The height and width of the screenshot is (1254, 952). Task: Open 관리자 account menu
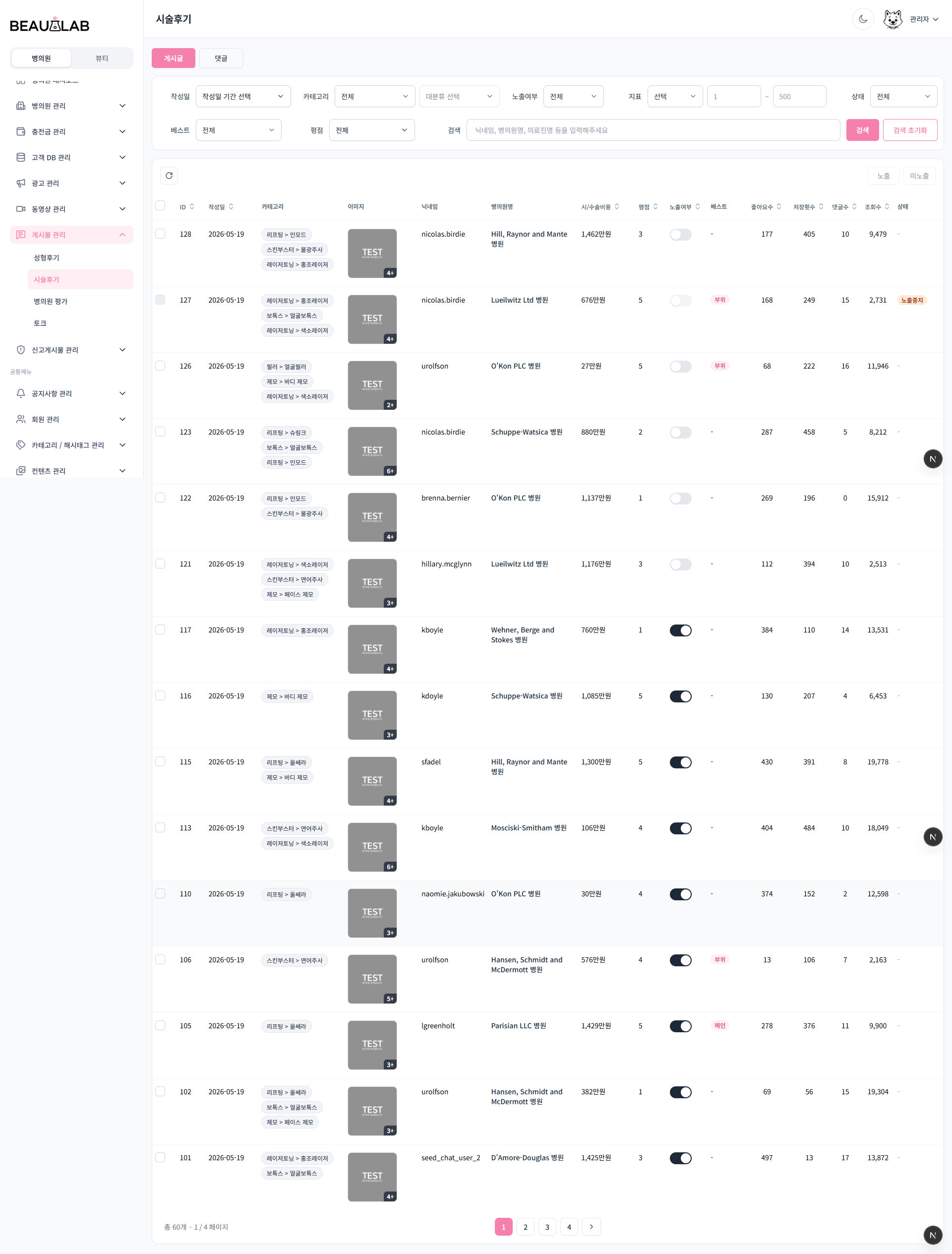click(924, 19)
